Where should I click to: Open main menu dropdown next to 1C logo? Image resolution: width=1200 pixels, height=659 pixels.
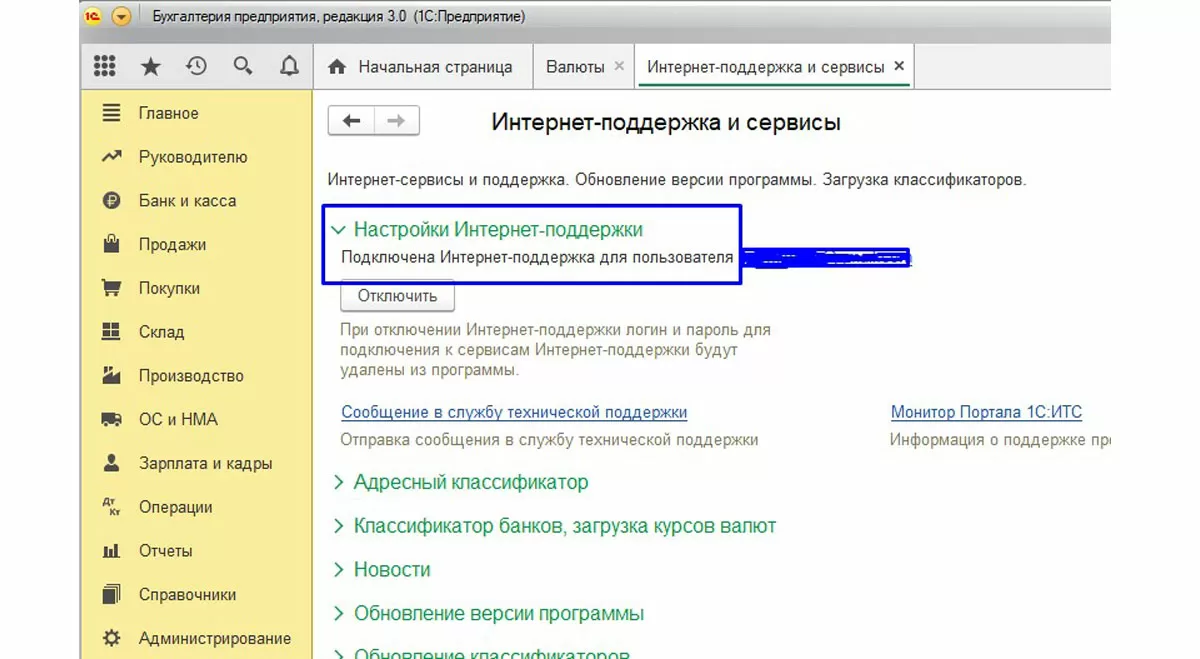pyautogui.click(x=121, y=17)
